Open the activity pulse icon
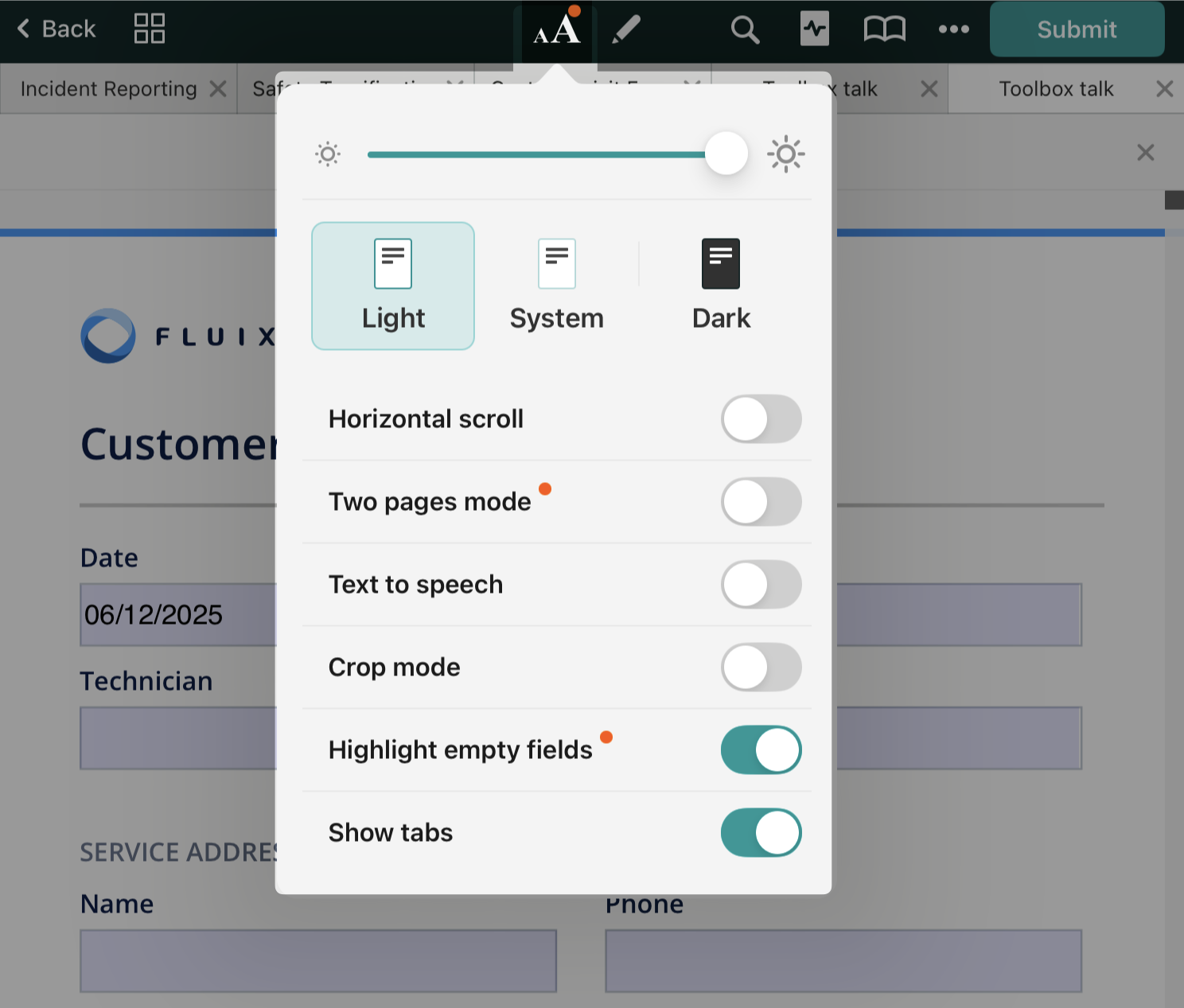 point(814,29)
